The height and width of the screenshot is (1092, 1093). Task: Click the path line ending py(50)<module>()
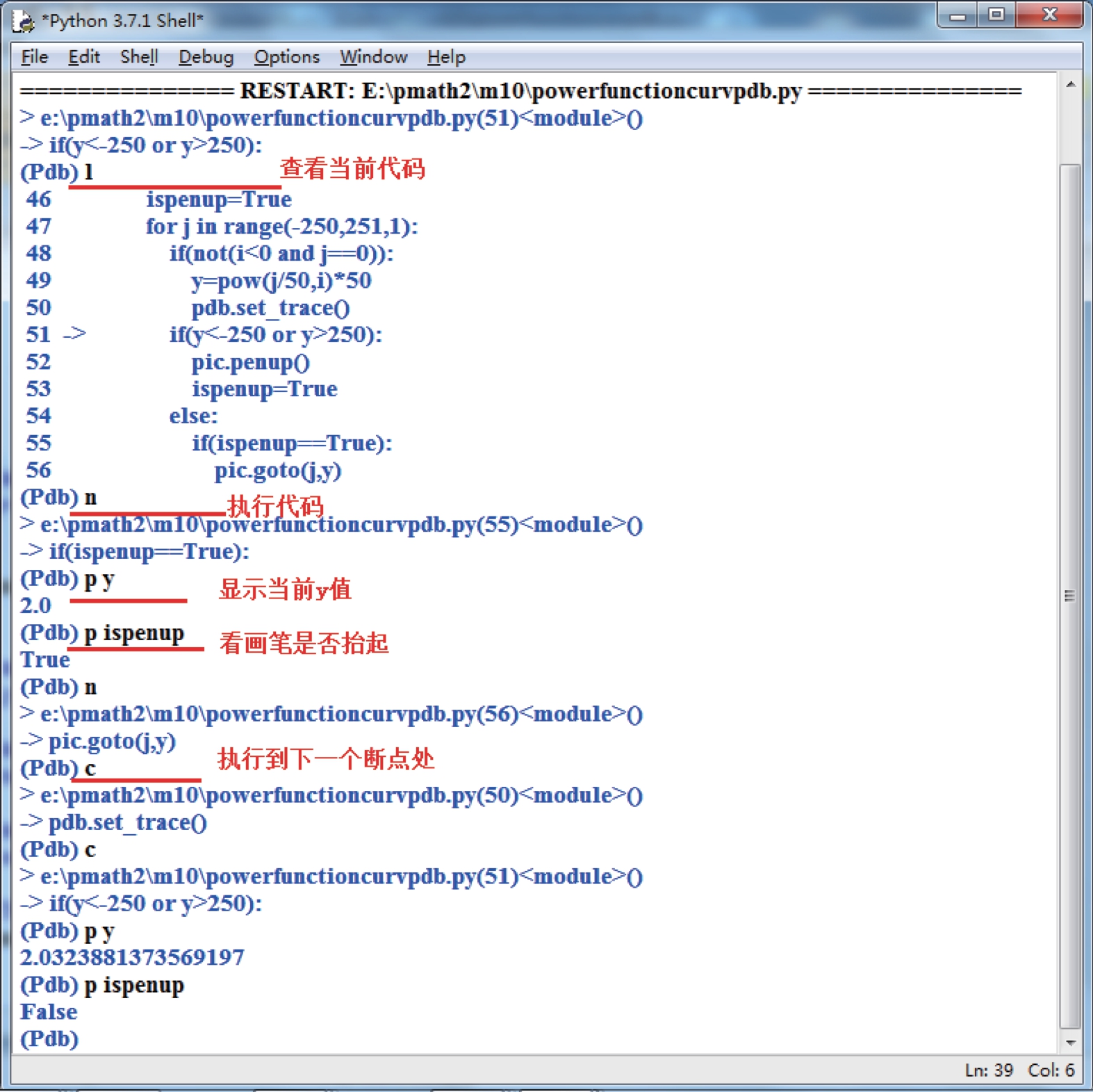click(331, 796)
